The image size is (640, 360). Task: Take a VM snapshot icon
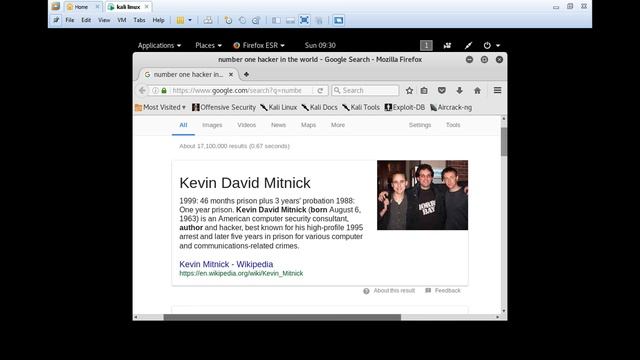coord(228,20)
